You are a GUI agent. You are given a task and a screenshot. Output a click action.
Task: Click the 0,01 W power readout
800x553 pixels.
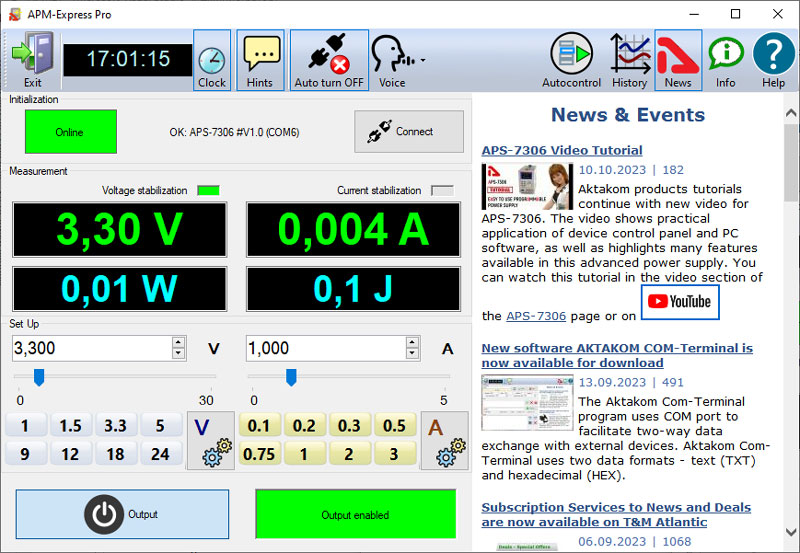point(119,289)
